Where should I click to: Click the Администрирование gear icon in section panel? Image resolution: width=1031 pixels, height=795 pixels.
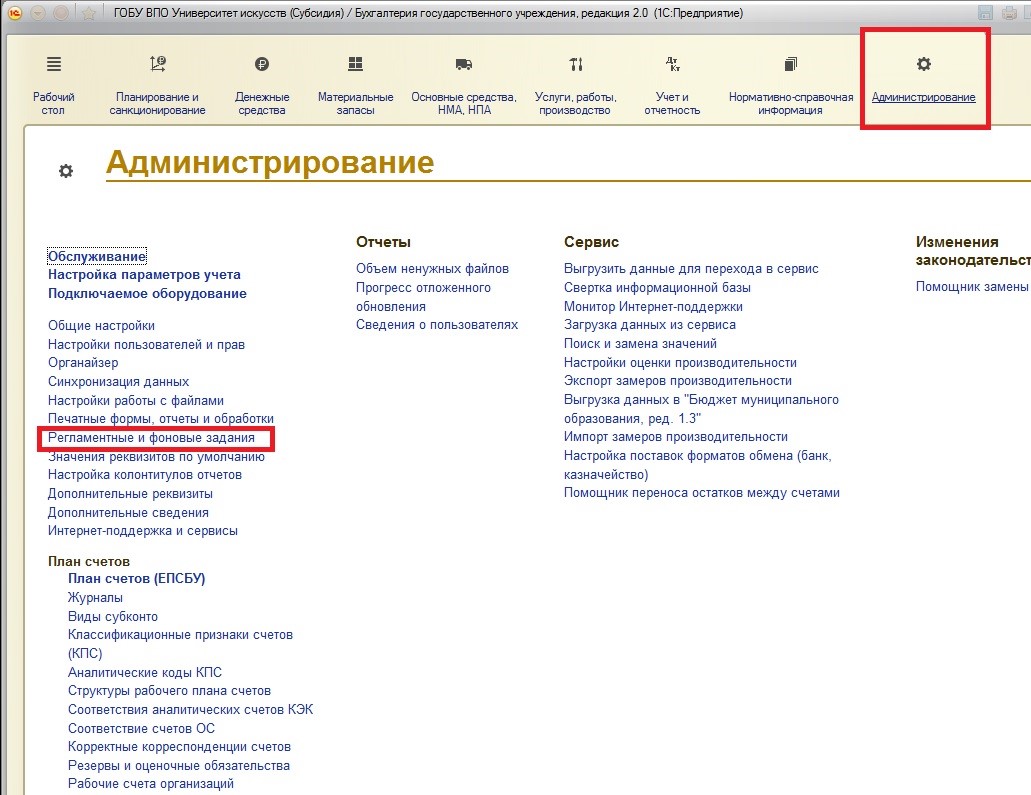[923, 65]
